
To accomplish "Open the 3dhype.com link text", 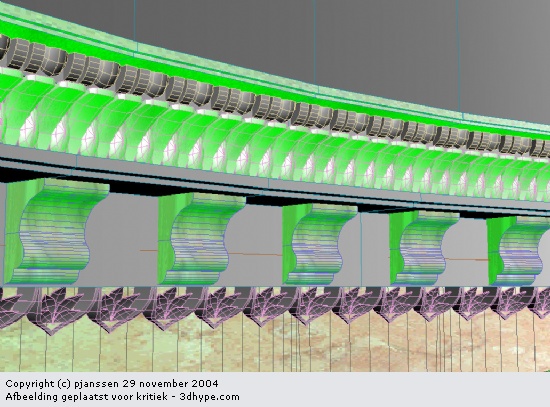I will (x=209, y=397).
